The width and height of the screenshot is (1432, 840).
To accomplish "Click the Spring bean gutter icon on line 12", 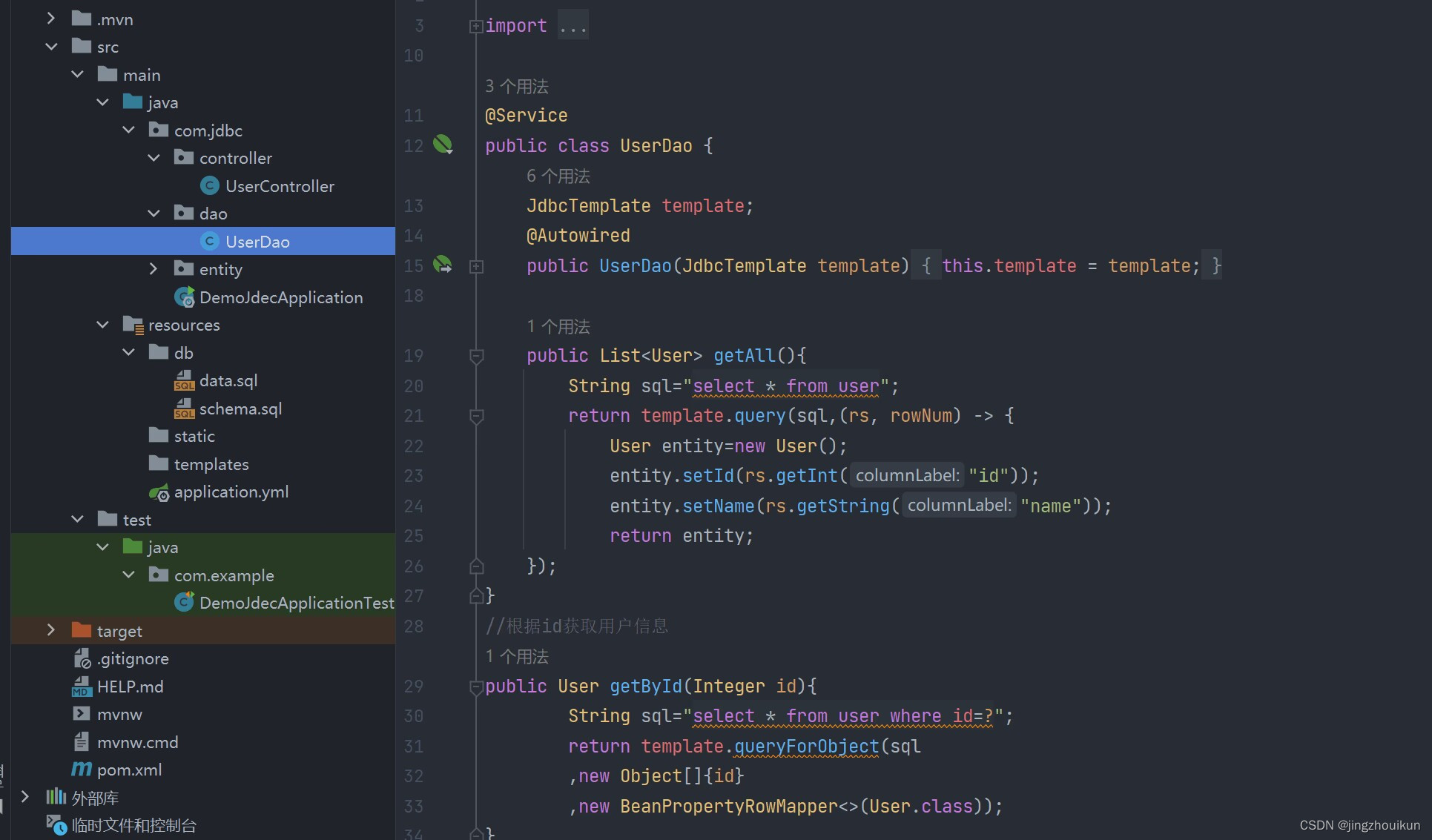I will coord(443,145).
